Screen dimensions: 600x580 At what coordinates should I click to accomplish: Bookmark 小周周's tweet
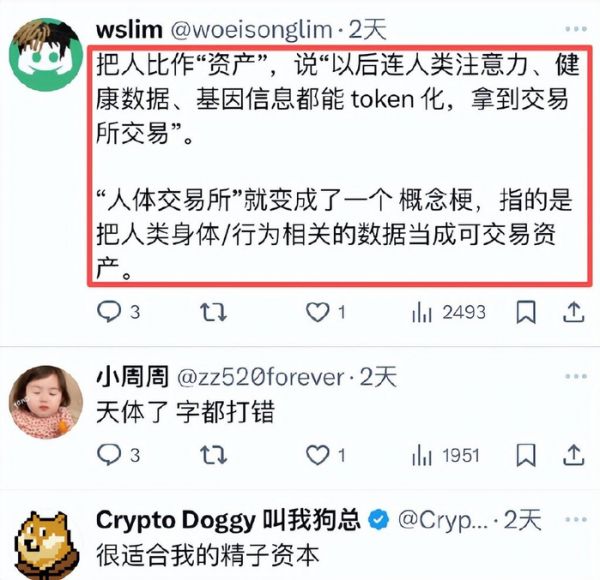tap(526, 455)
